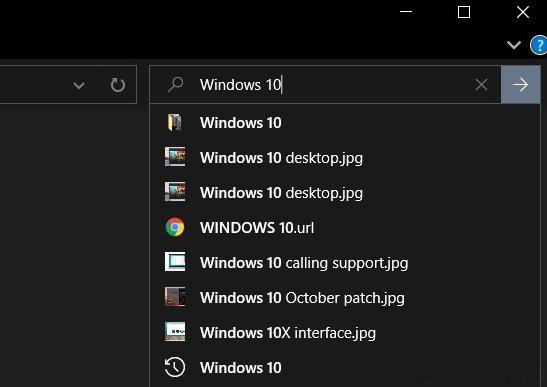Select the Windows 10 folder icon

tap(175, 123)
